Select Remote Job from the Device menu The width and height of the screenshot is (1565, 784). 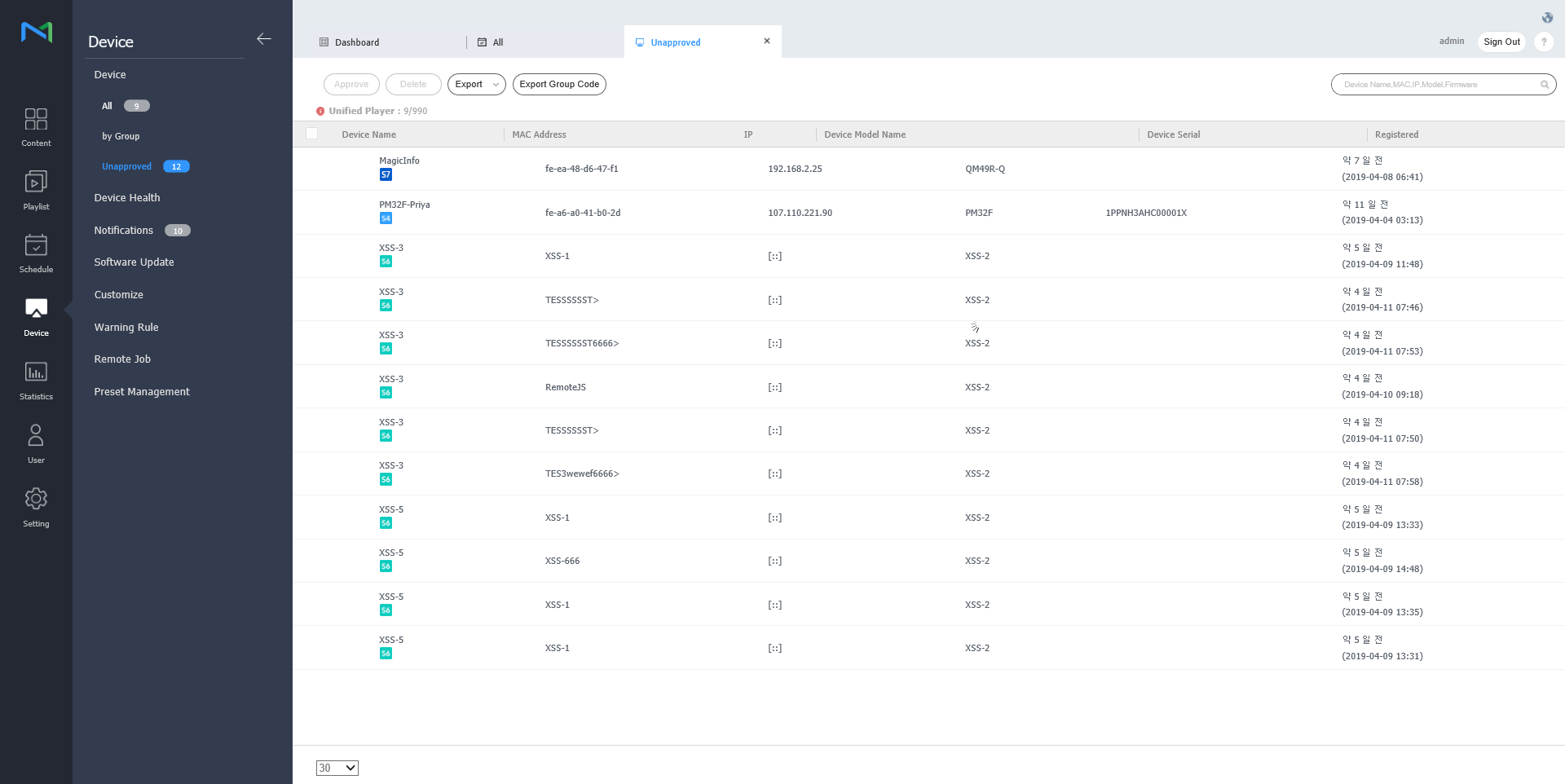122,359
